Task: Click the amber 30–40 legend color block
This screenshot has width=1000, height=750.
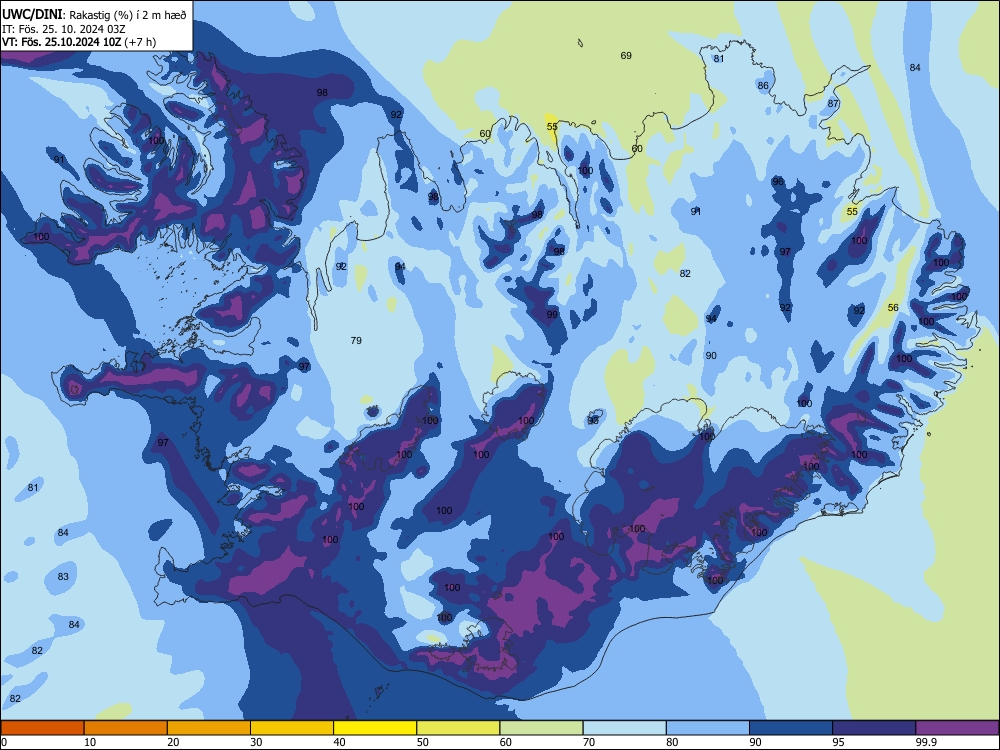Action: coord(292,728)
